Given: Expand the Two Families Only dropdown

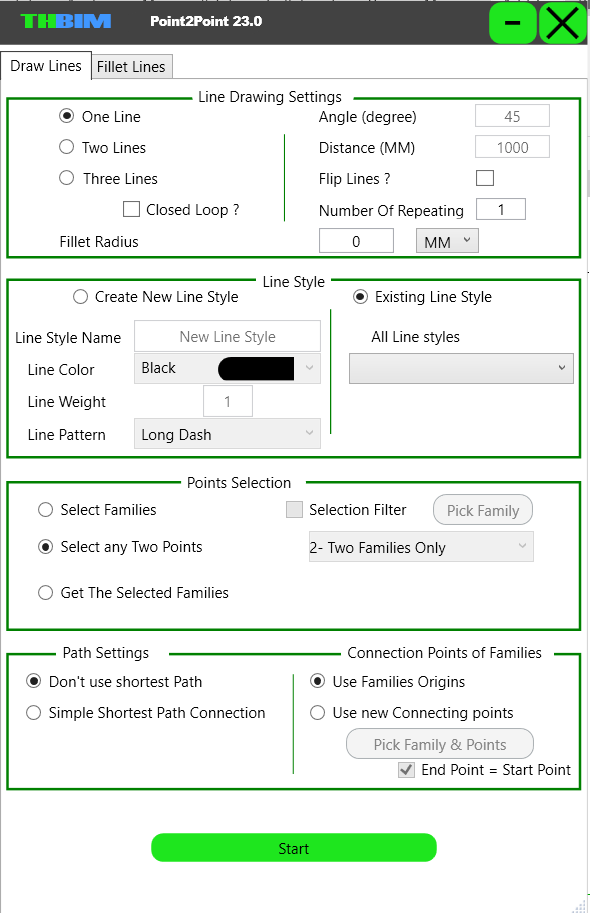Looking at the screenshot, I should pyautogui.click(x=421, y=547).
